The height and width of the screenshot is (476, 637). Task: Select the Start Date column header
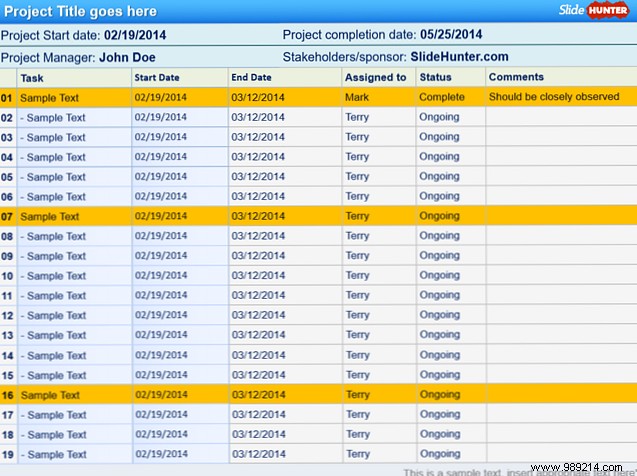tap(159, 77)
